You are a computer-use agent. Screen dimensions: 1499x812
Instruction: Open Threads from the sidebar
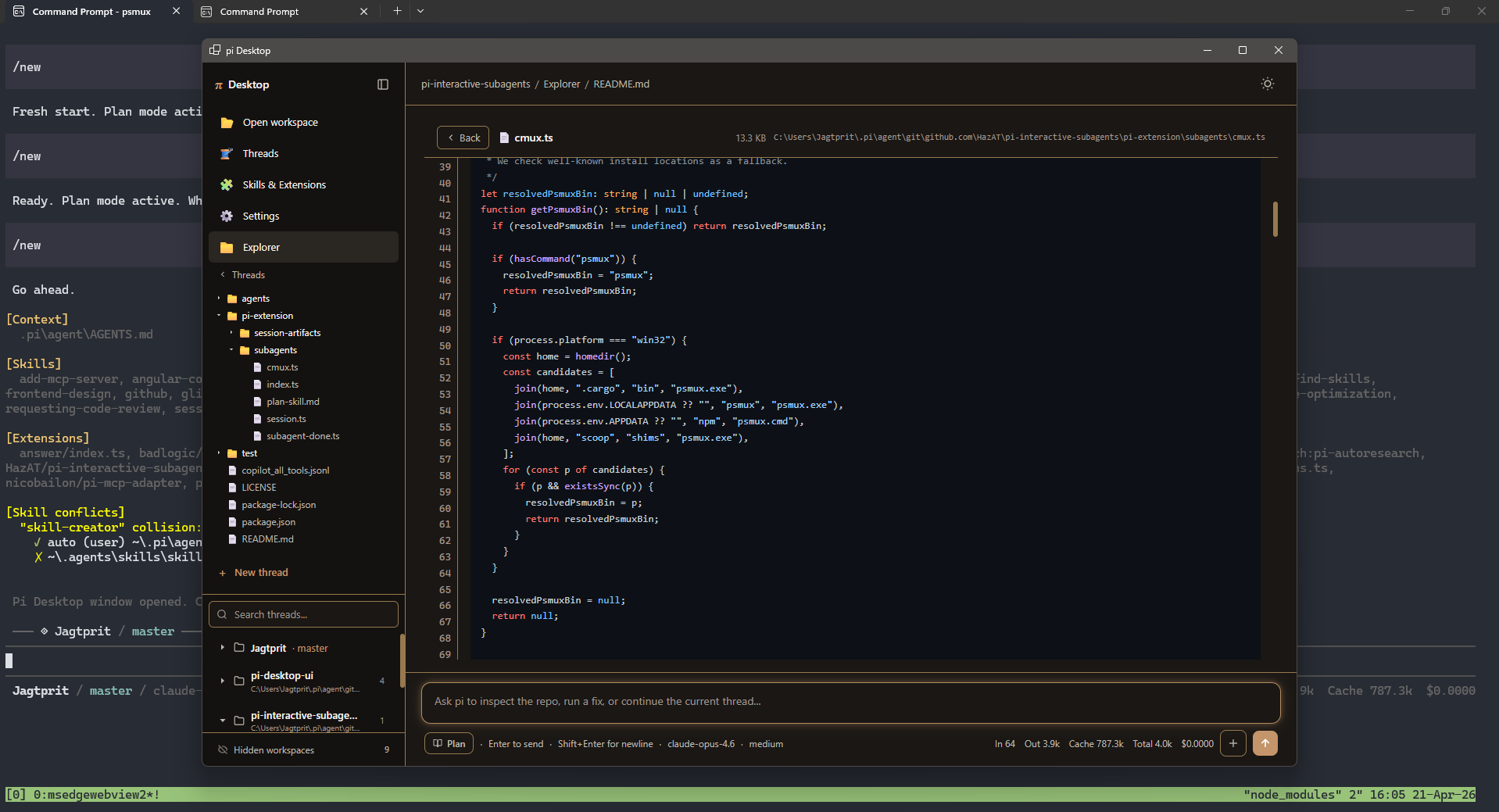303,154
